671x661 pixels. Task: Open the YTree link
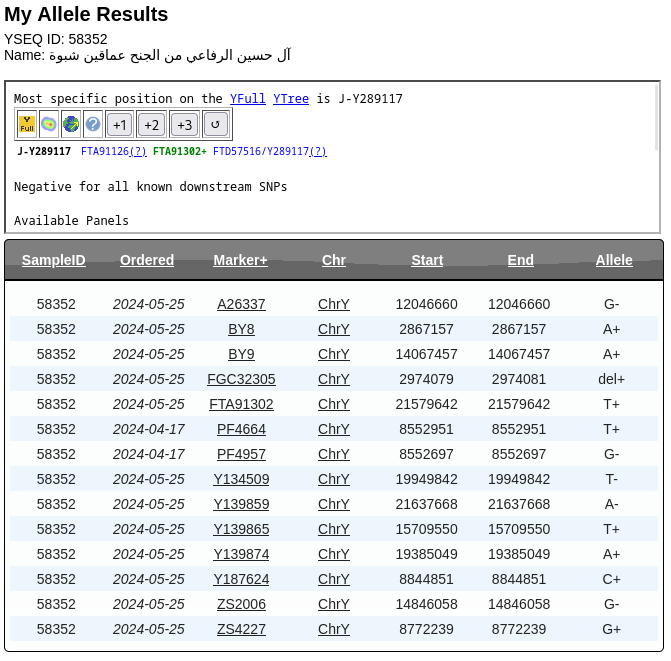coord(291,99)
